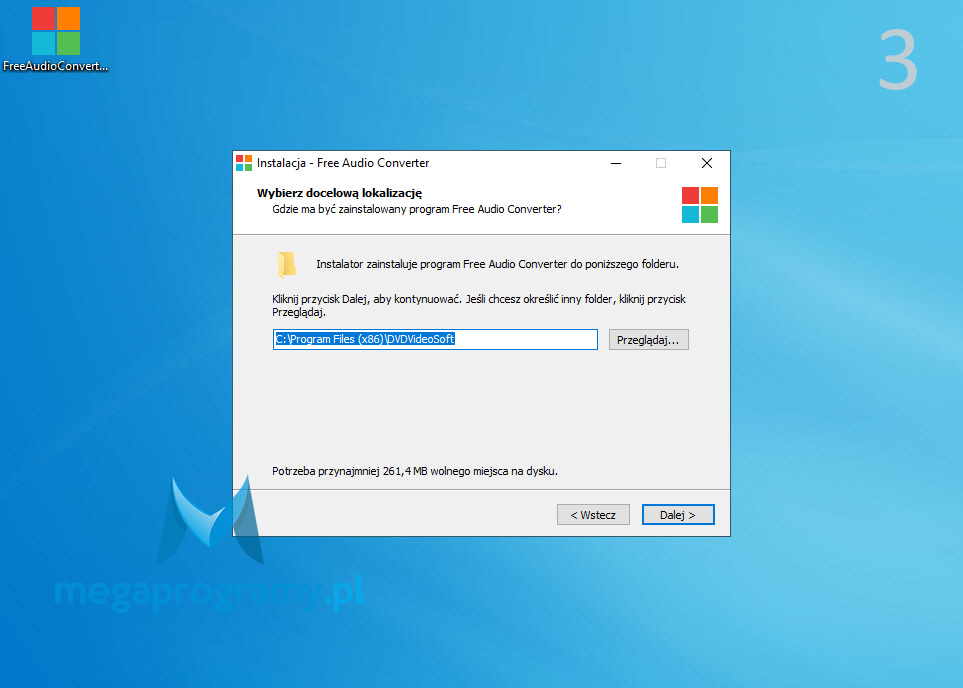Click the 'Wybierz docelową lokalizację' heading
963x688 pixels.
[x=340, y=193]
